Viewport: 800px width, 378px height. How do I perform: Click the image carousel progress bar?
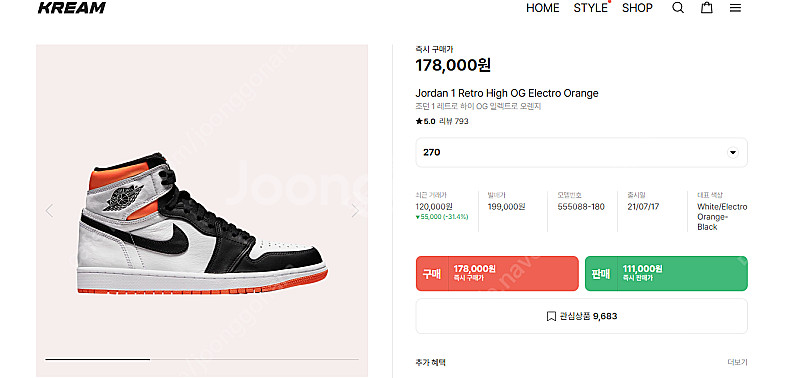pyautogui.click(x=202, y=359)
